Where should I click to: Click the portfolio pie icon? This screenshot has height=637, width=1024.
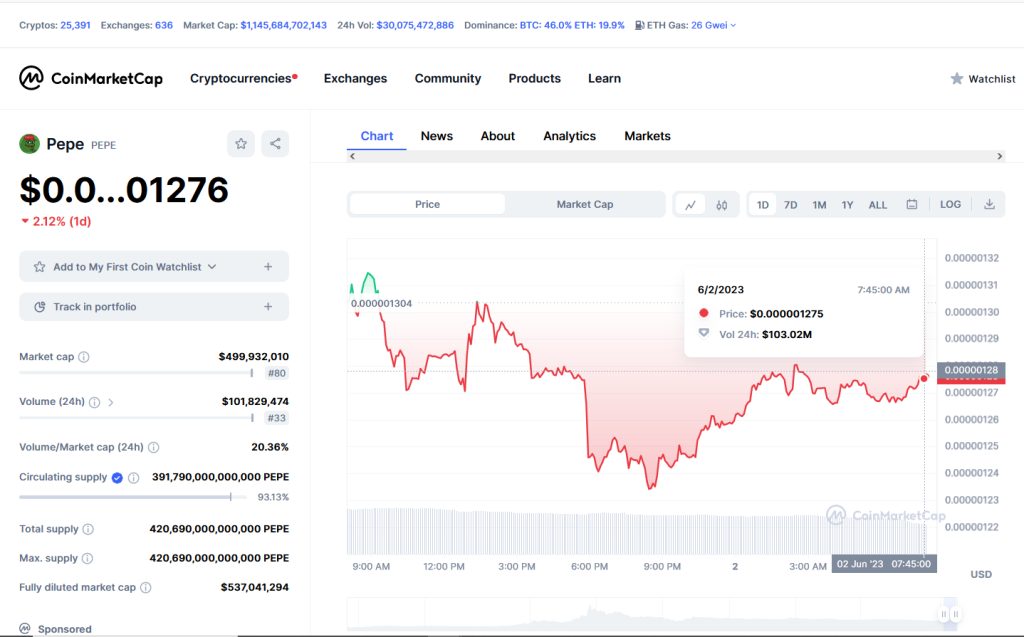[40, 306]
